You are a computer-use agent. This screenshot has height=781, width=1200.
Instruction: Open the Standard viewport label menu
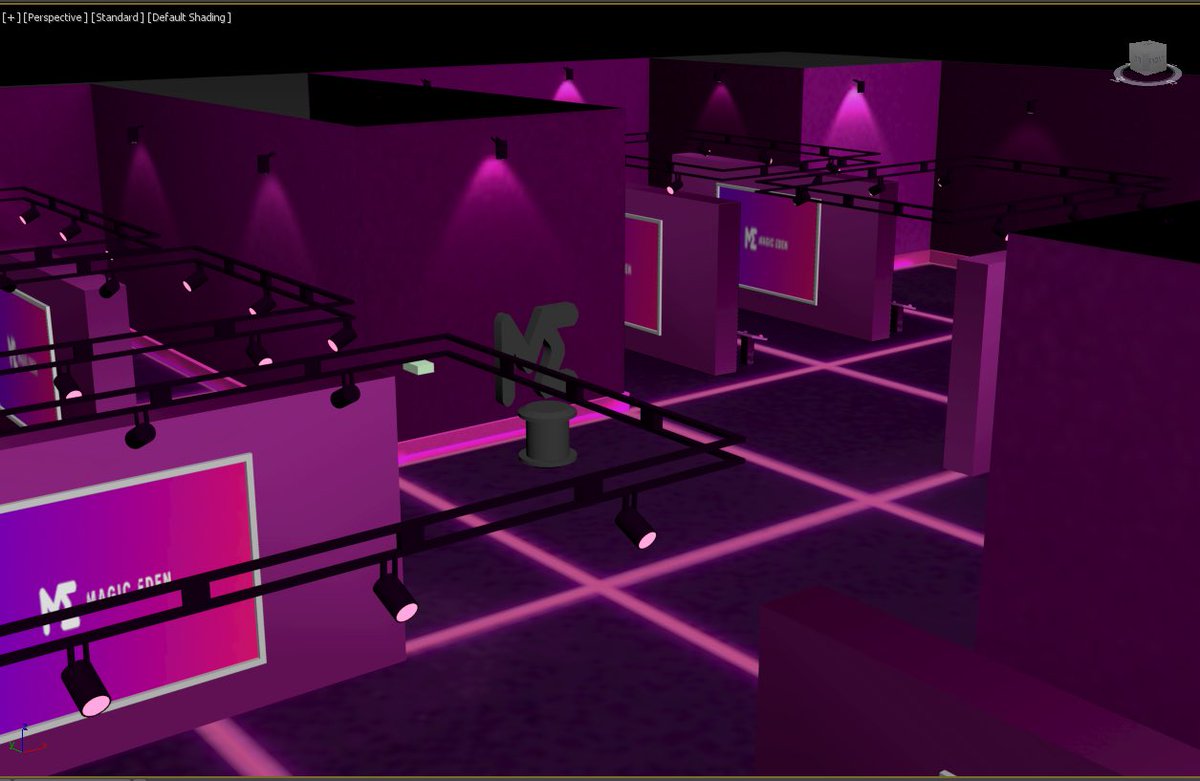coord(117,17)
